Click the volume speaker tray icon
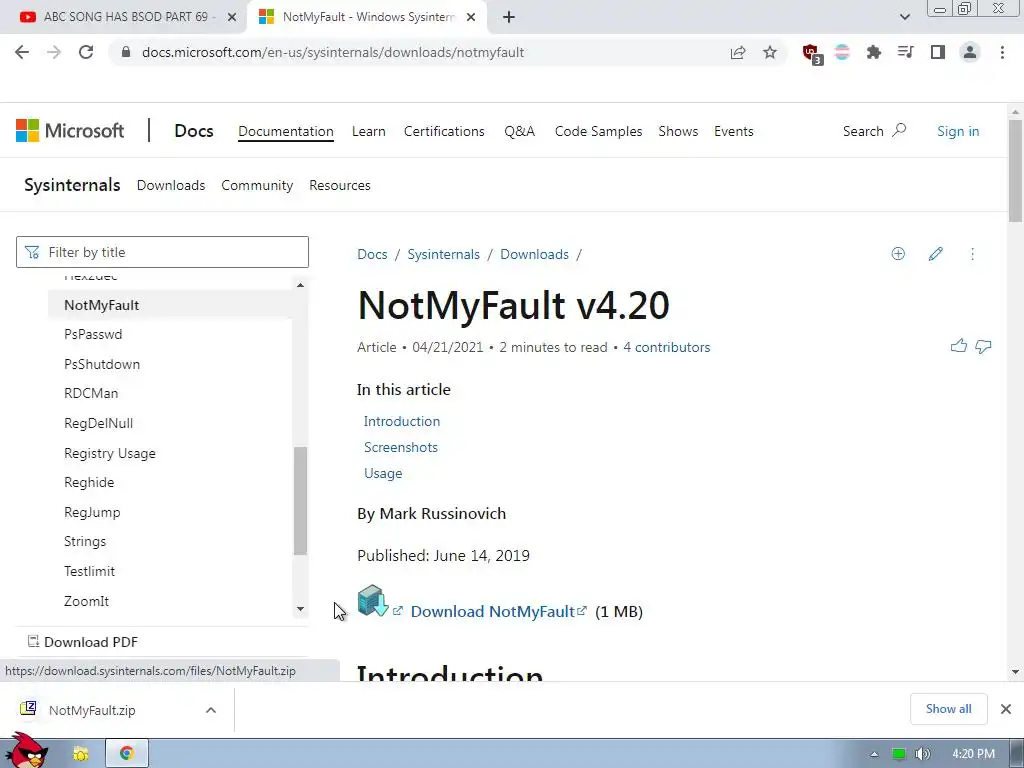Viewport: 1024px width, 768px height. click(x=923, y=754)
